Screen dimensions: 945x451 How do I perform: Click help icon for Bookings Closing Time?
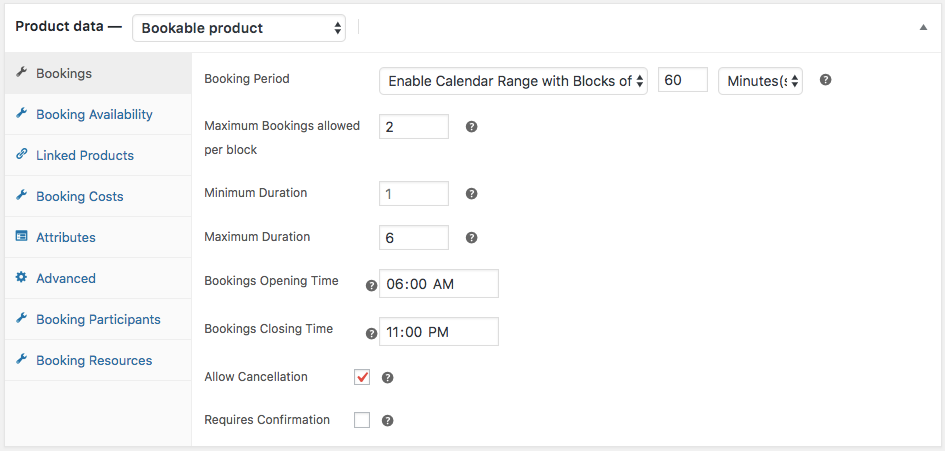pos(372,333)
